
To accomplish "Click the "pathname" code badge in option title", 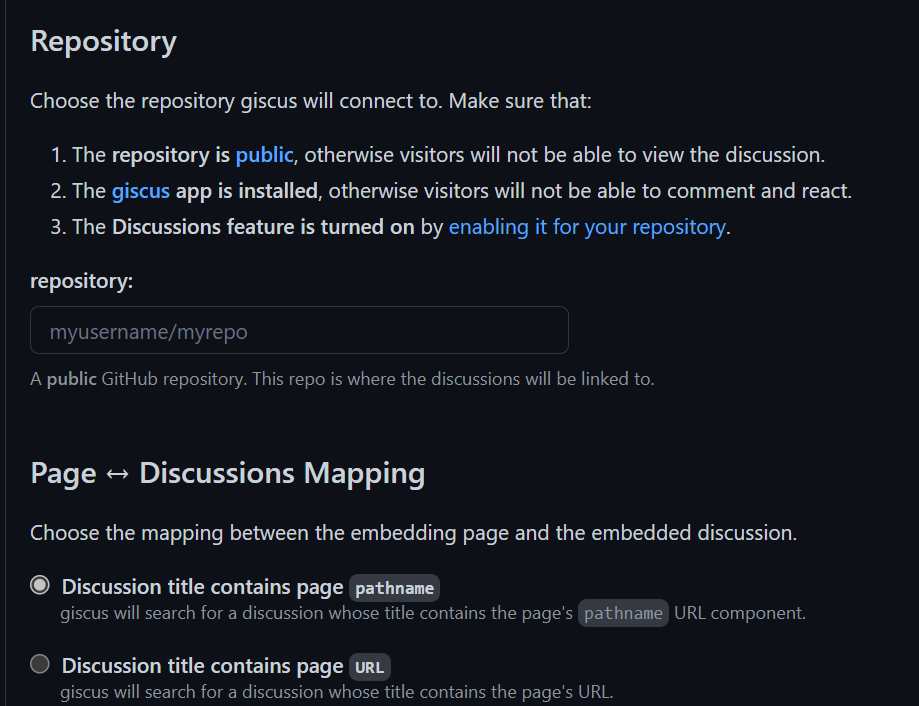I will point(394,588).
